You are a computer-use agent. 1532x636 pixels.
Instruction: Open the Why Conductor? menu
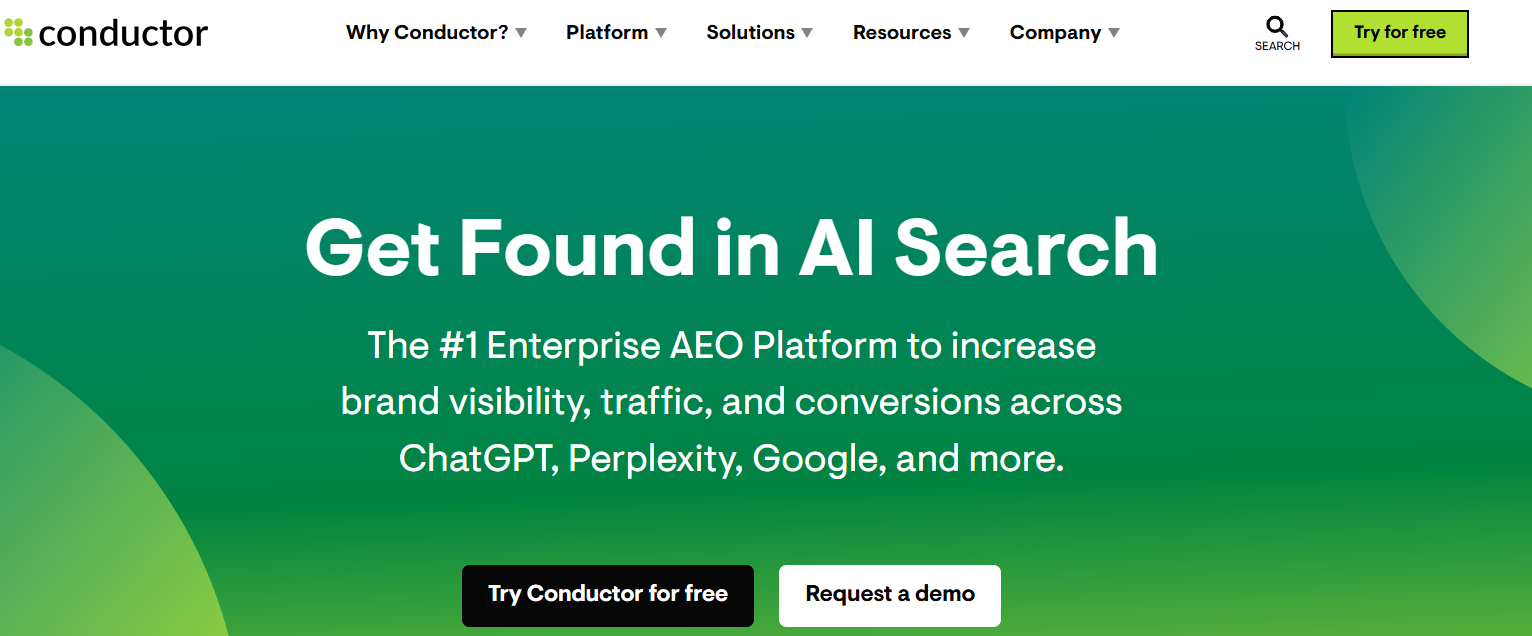point(427,33)
